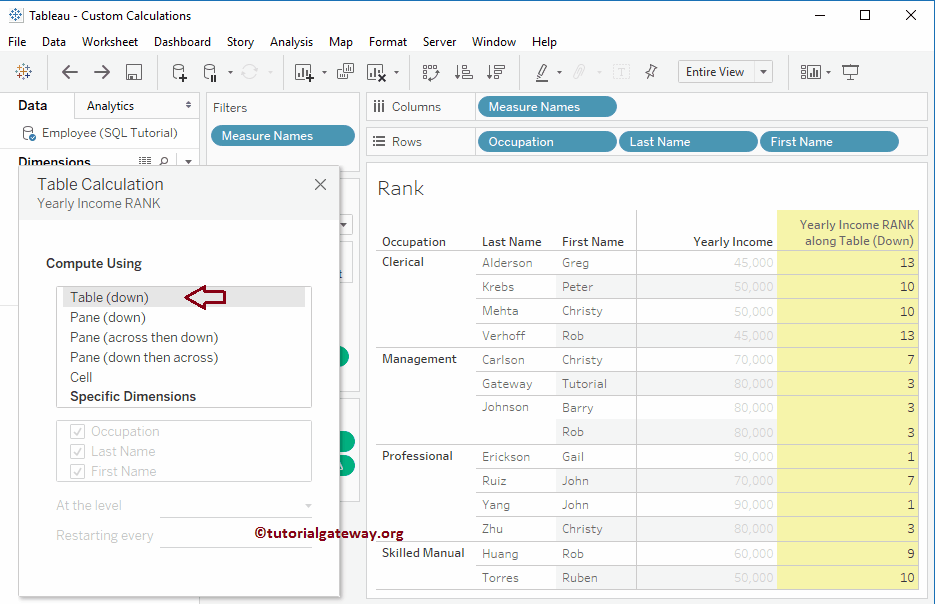Expand the At the level dropdown

point(307,506)
